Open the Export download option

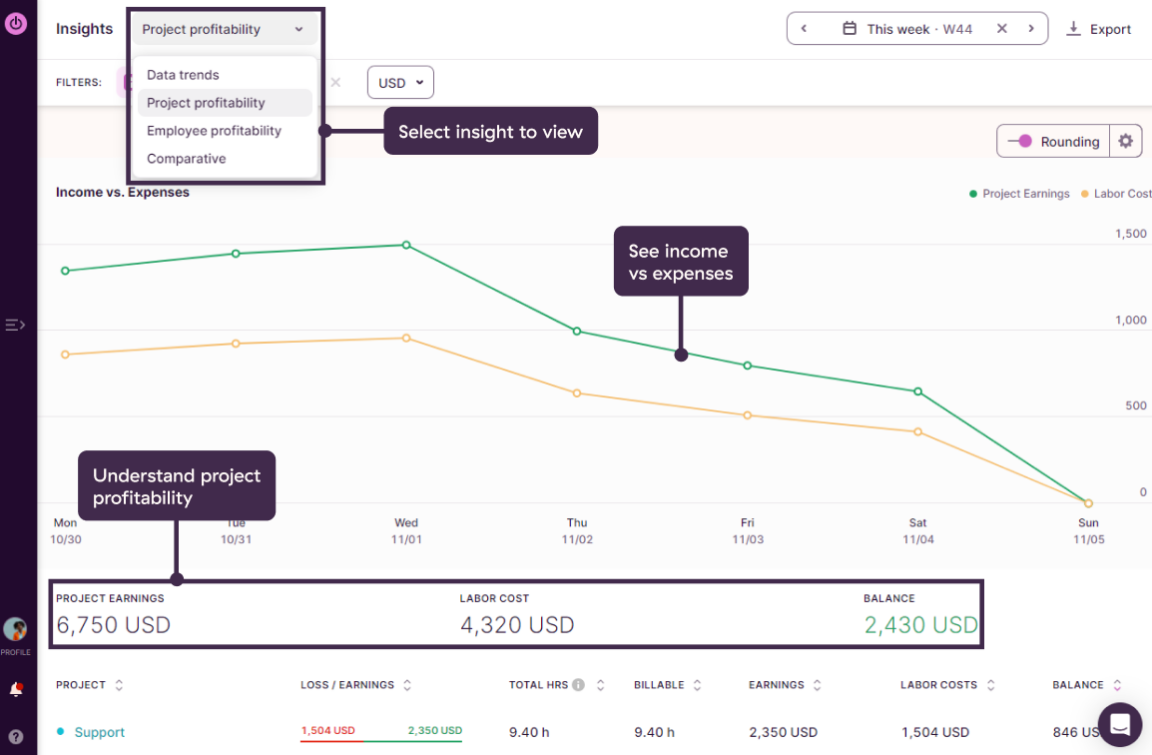pos(1098,28)
